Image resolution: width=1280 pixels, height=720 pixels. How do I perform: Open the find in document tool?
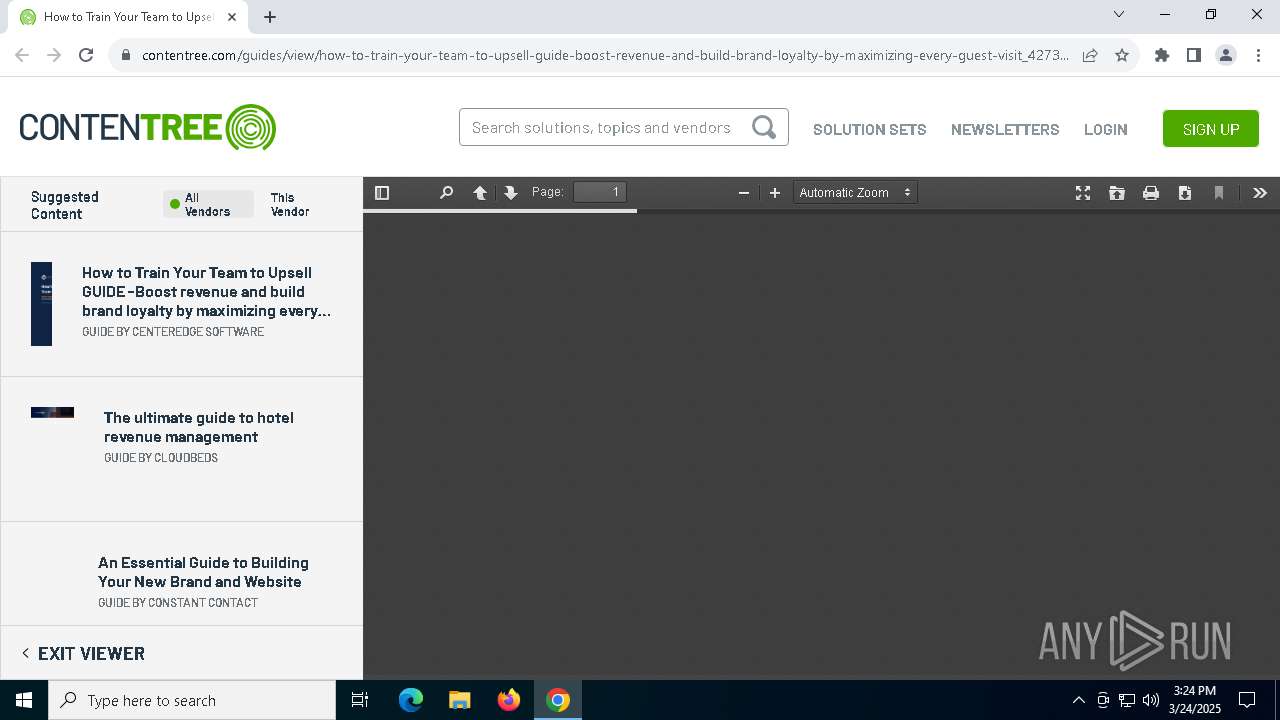click(447, 193)
